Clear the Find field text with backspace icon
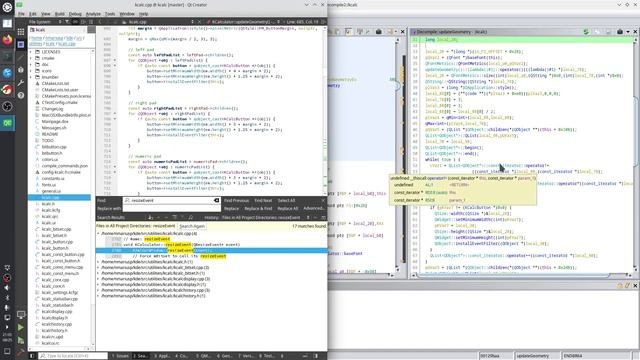640x360 pixels. click(216, 200)
